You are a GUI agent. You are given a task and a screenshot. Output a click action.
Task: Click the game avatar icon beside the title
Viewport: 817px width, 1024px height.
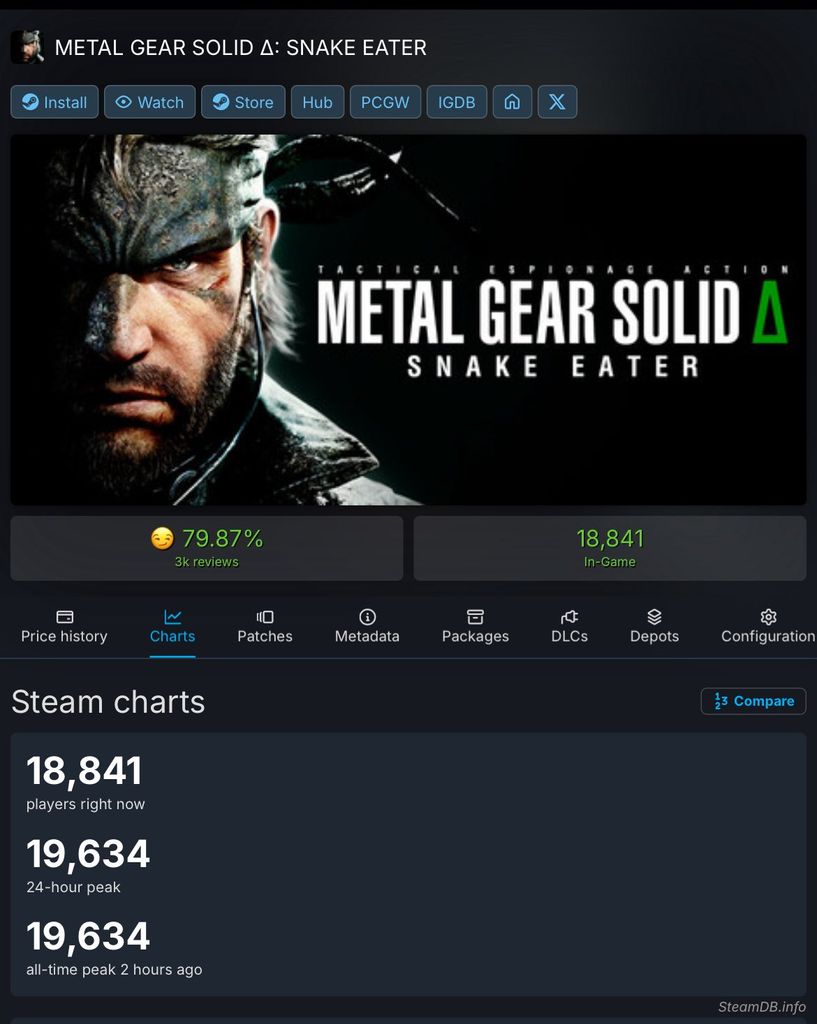pyautogui.click(x=27, y=47)
